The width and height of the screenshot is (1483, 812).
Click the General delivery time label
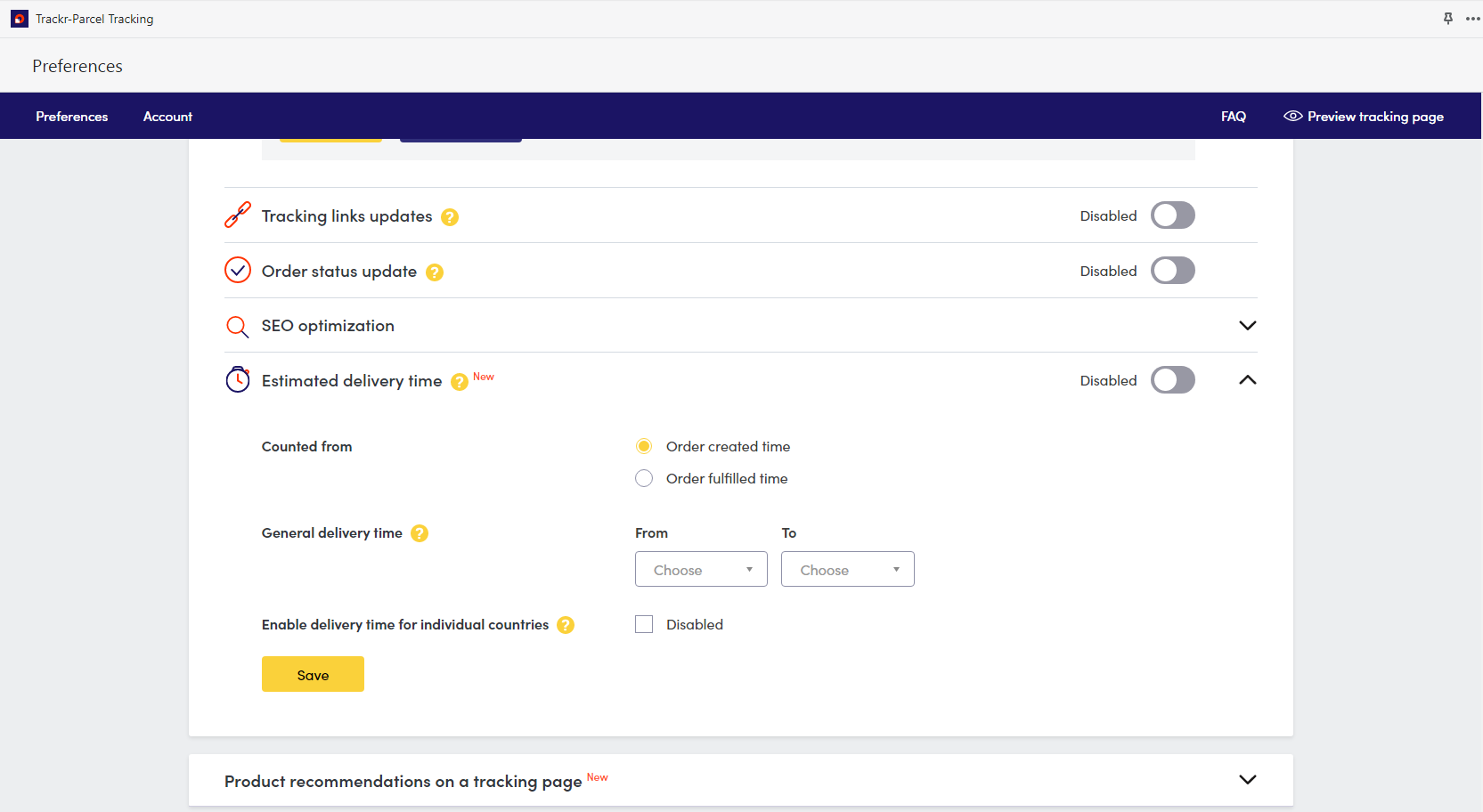332,533
